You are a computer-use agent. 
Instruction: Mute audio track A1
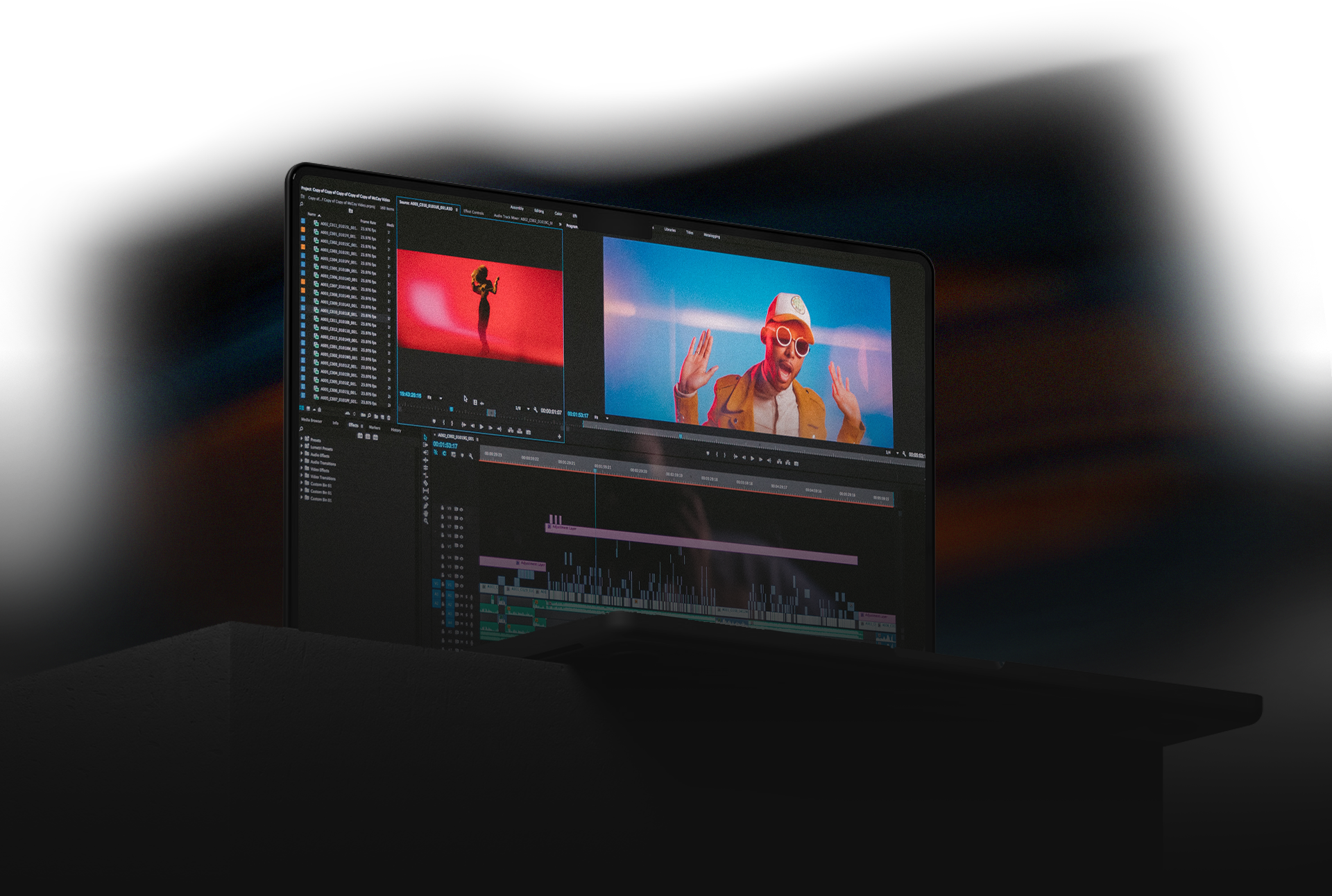tap(462, 596)
